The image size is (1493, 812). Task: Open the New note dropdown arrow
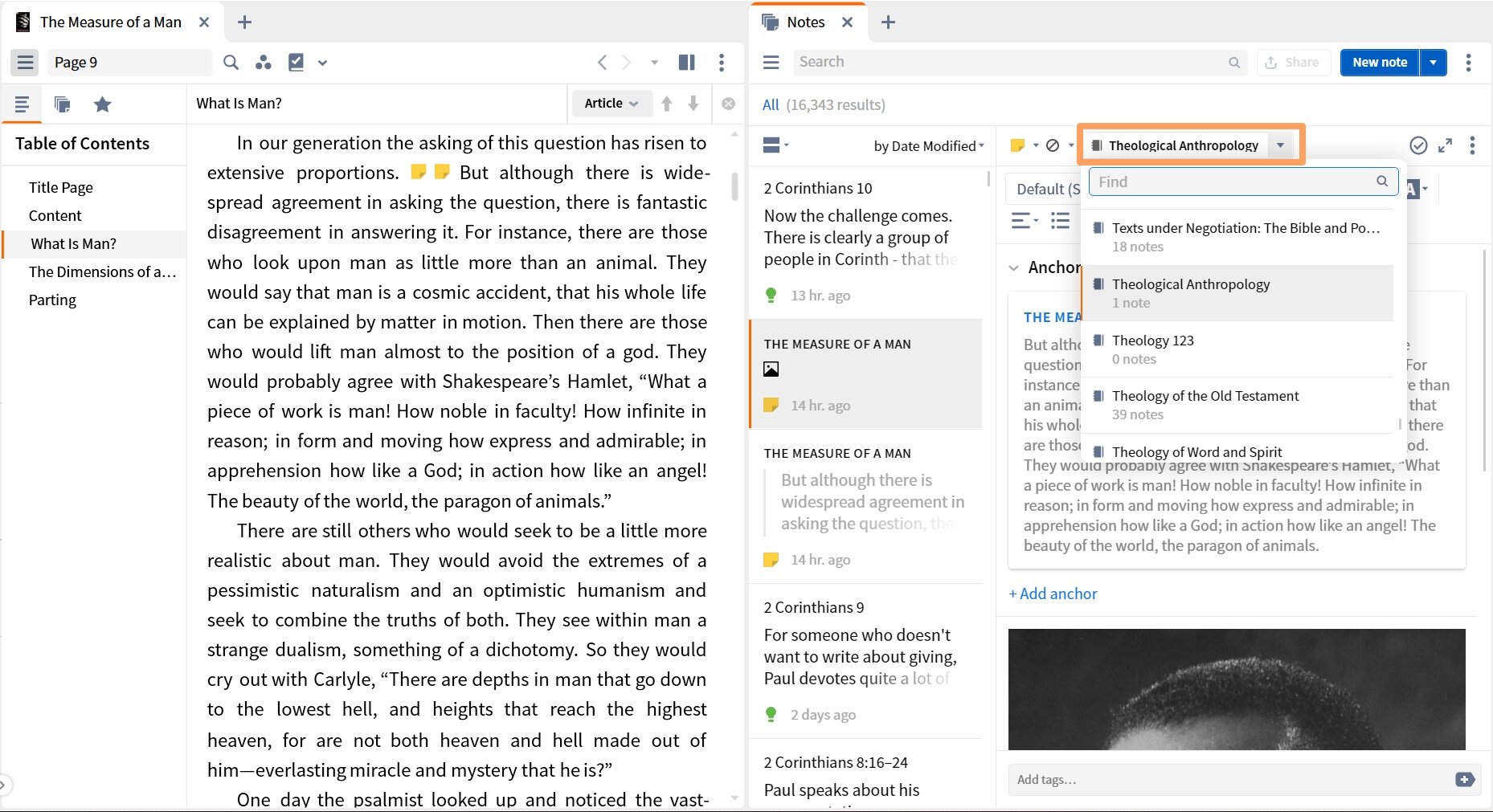1434,62
